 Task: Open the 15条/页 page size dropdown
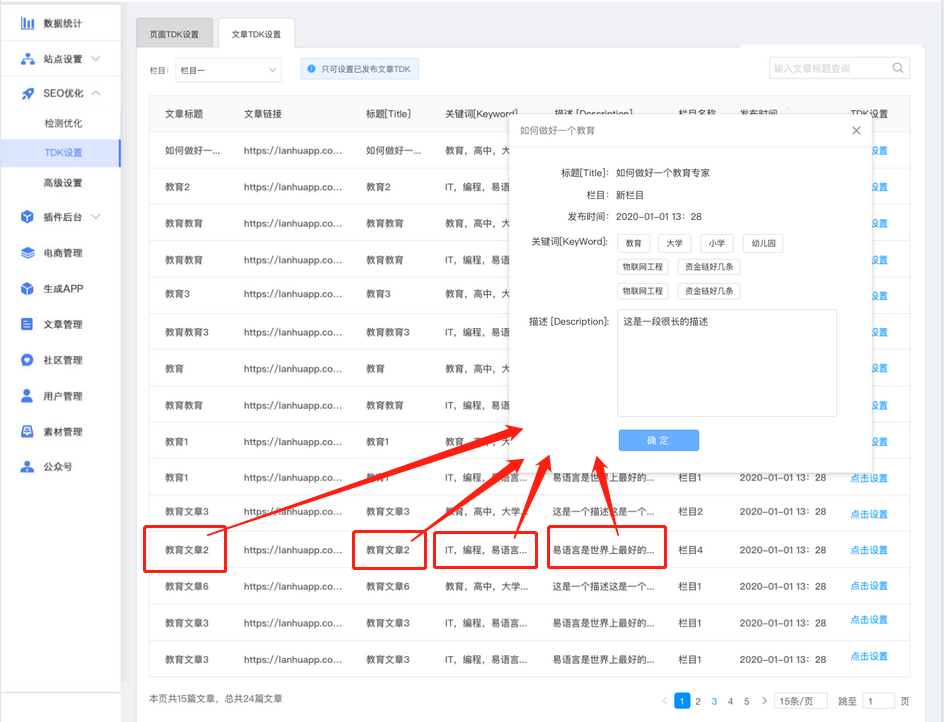point(800,701)
